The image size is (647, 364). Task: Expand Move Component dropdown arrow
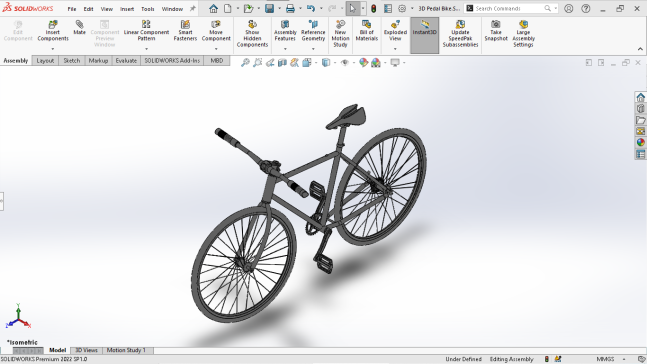coord(216,49)
